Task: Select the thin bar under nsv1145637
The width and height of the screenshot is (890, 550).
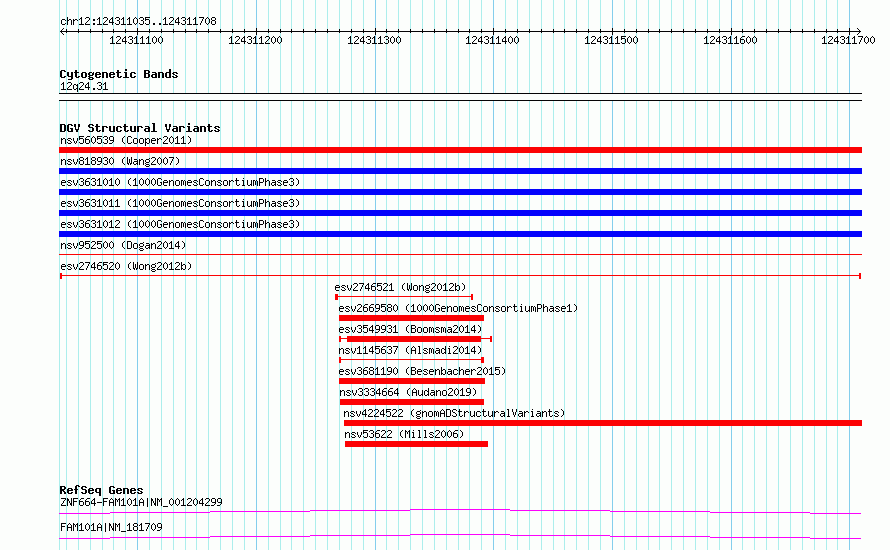Action: (x=412, y=360)
